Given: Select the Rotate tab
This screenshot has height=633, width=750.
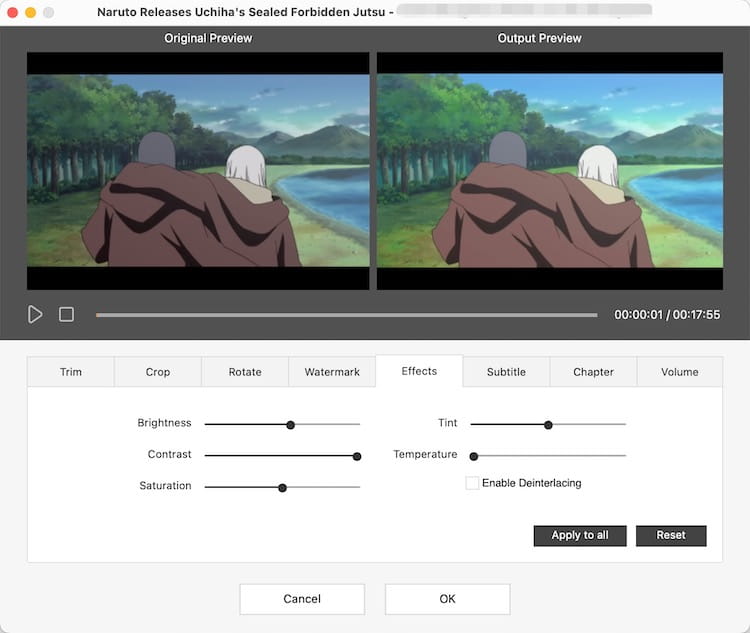Looking at the screenshot, I should [x=245, y=372].
